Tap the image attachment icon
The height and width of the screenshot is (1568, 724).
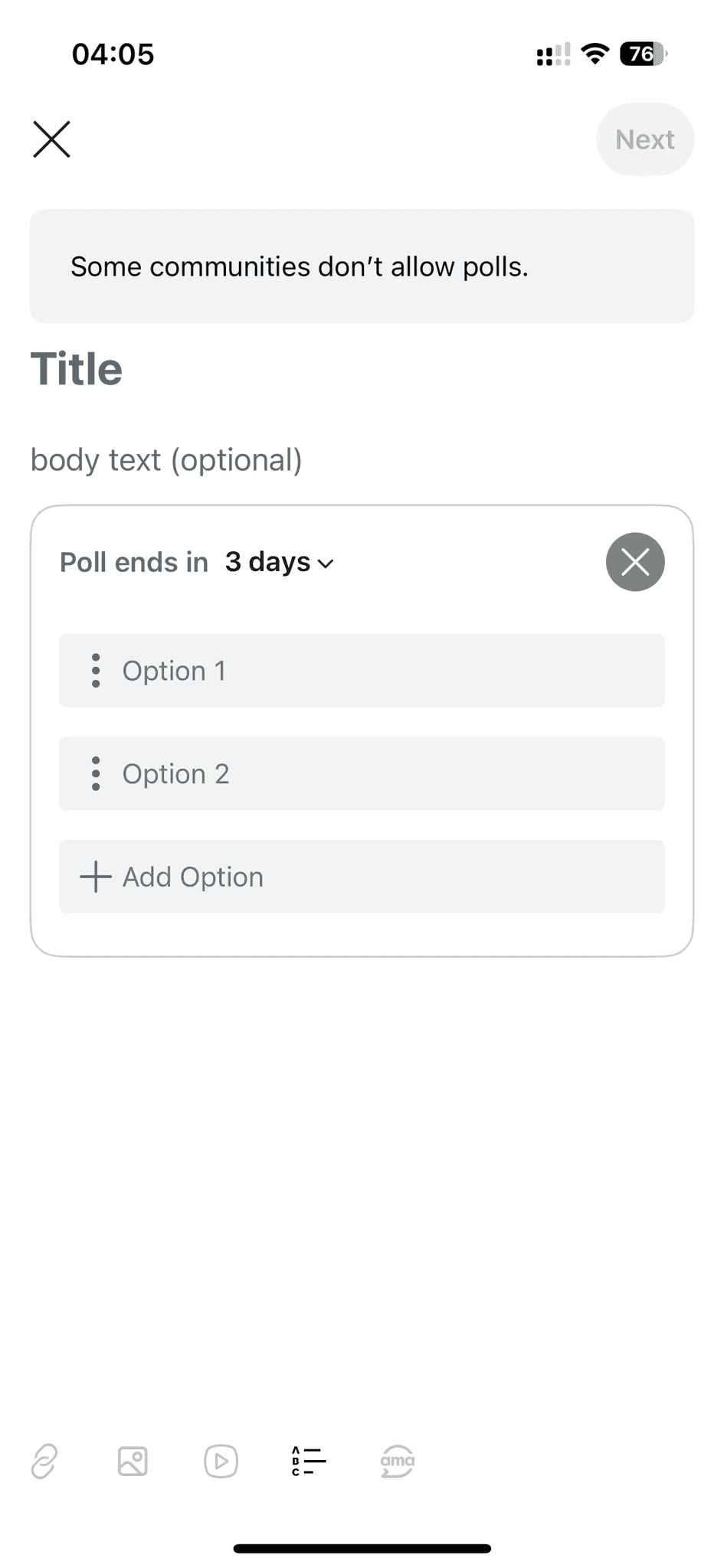pos(133,1461)
